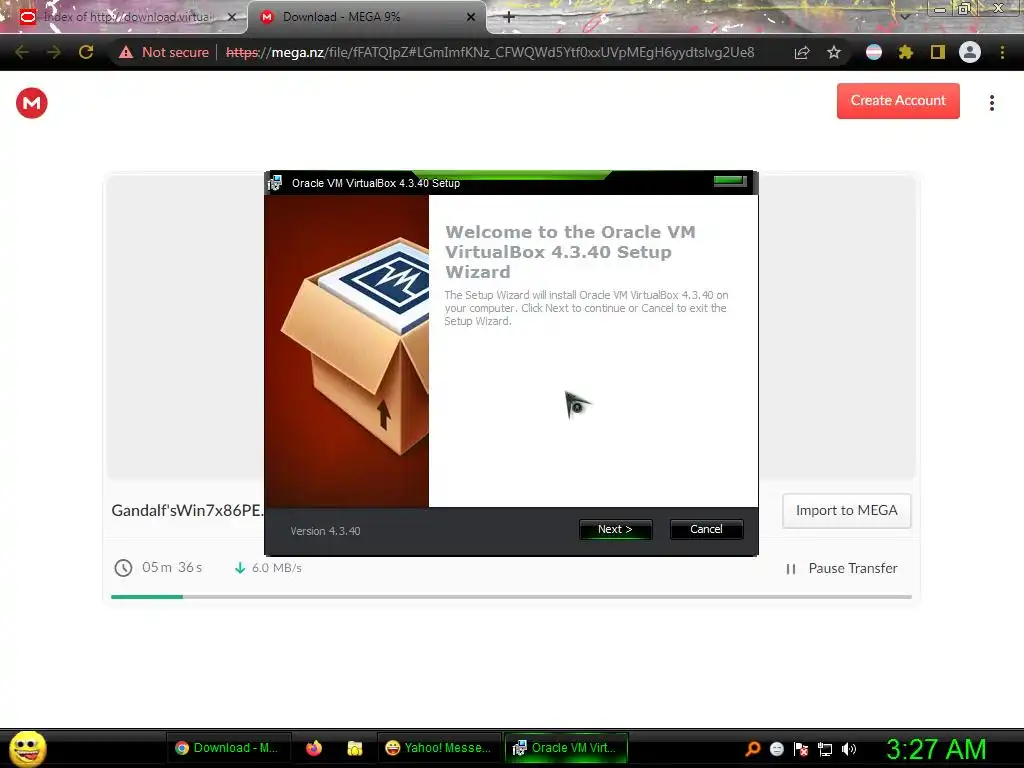Click the round white tray icon
Screen dimensions: 1024x768
(776, 749)
